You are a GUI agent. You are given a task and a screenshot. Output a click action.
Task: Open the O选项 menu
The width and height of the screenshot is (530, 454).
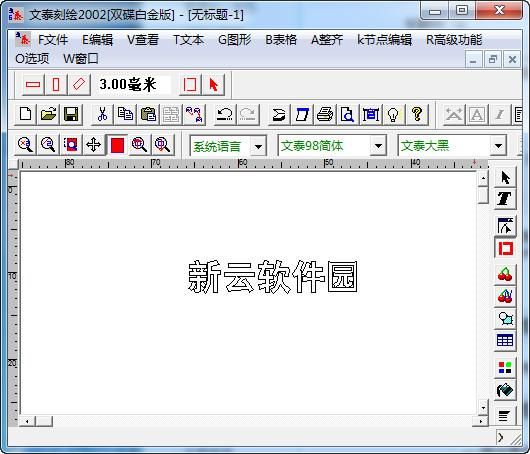click(x=32, y=59)
